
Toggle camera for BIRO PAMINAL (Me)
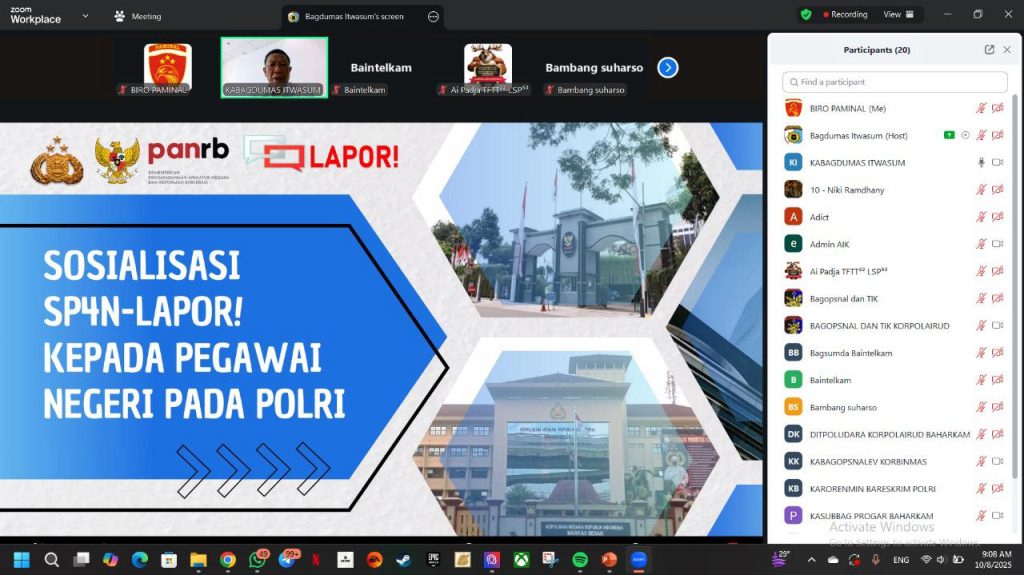[997, 109]
